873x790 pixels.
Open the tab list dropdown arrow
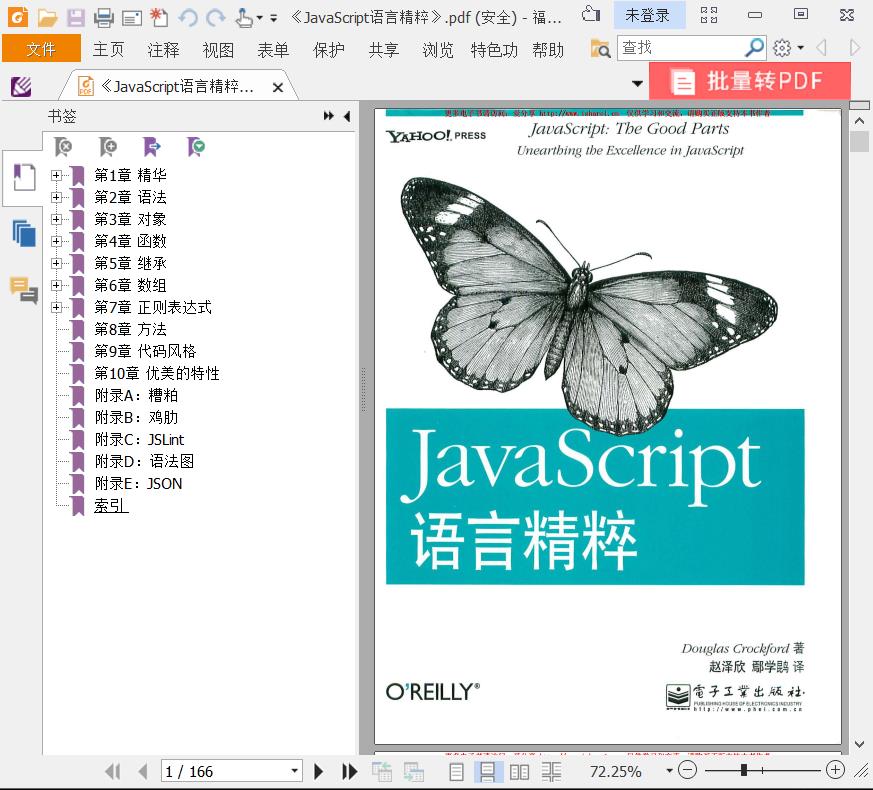click(637, 84)
